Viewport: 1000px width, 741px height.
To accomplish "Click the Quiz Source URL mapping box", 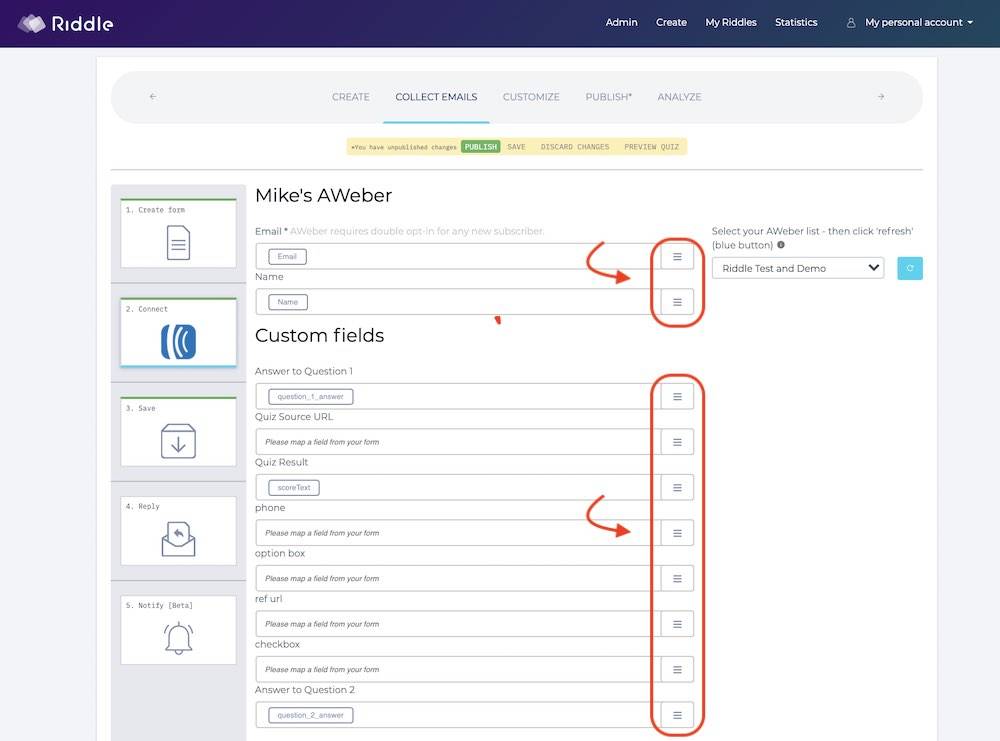I will [x=457, y=442].
